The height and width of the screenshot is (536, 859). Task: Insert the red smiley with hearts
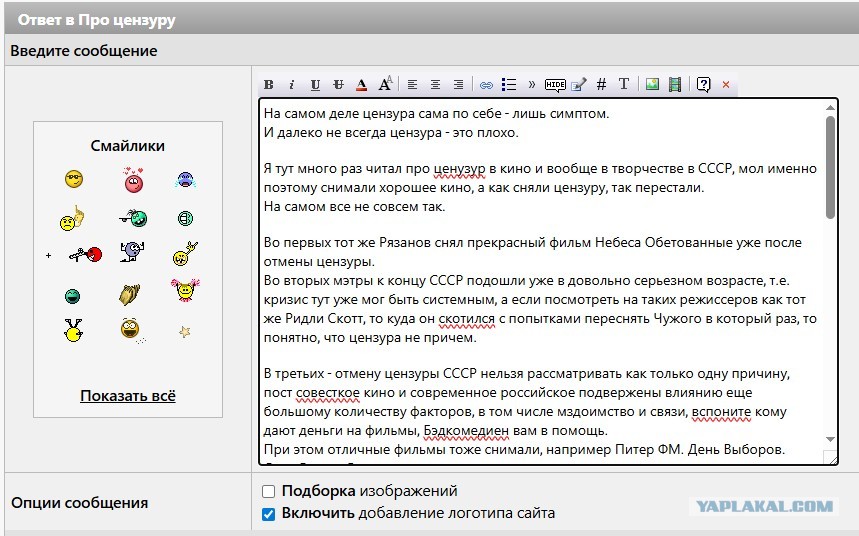[133, 179]
